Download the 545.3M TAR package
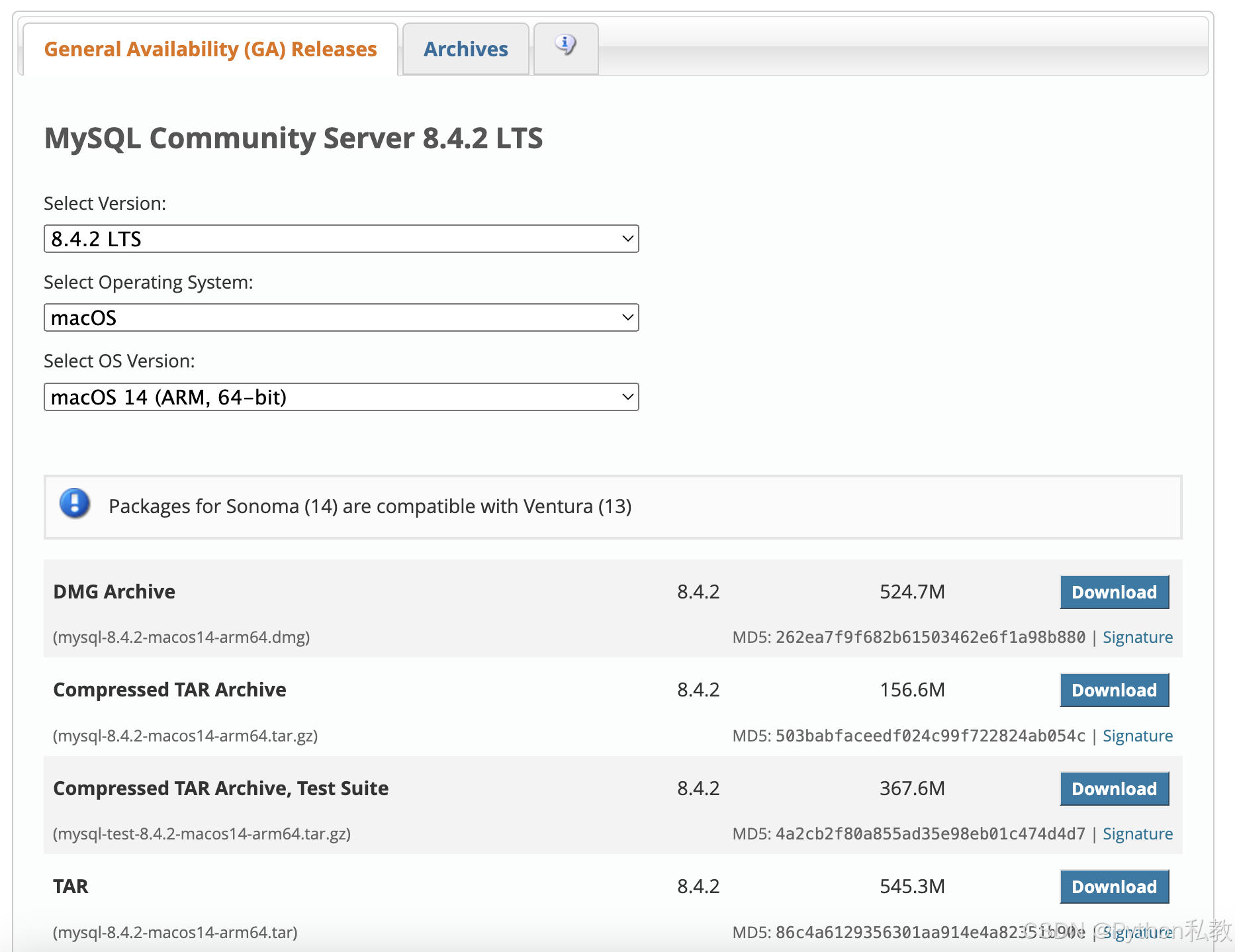 [x=1115, y=886]
